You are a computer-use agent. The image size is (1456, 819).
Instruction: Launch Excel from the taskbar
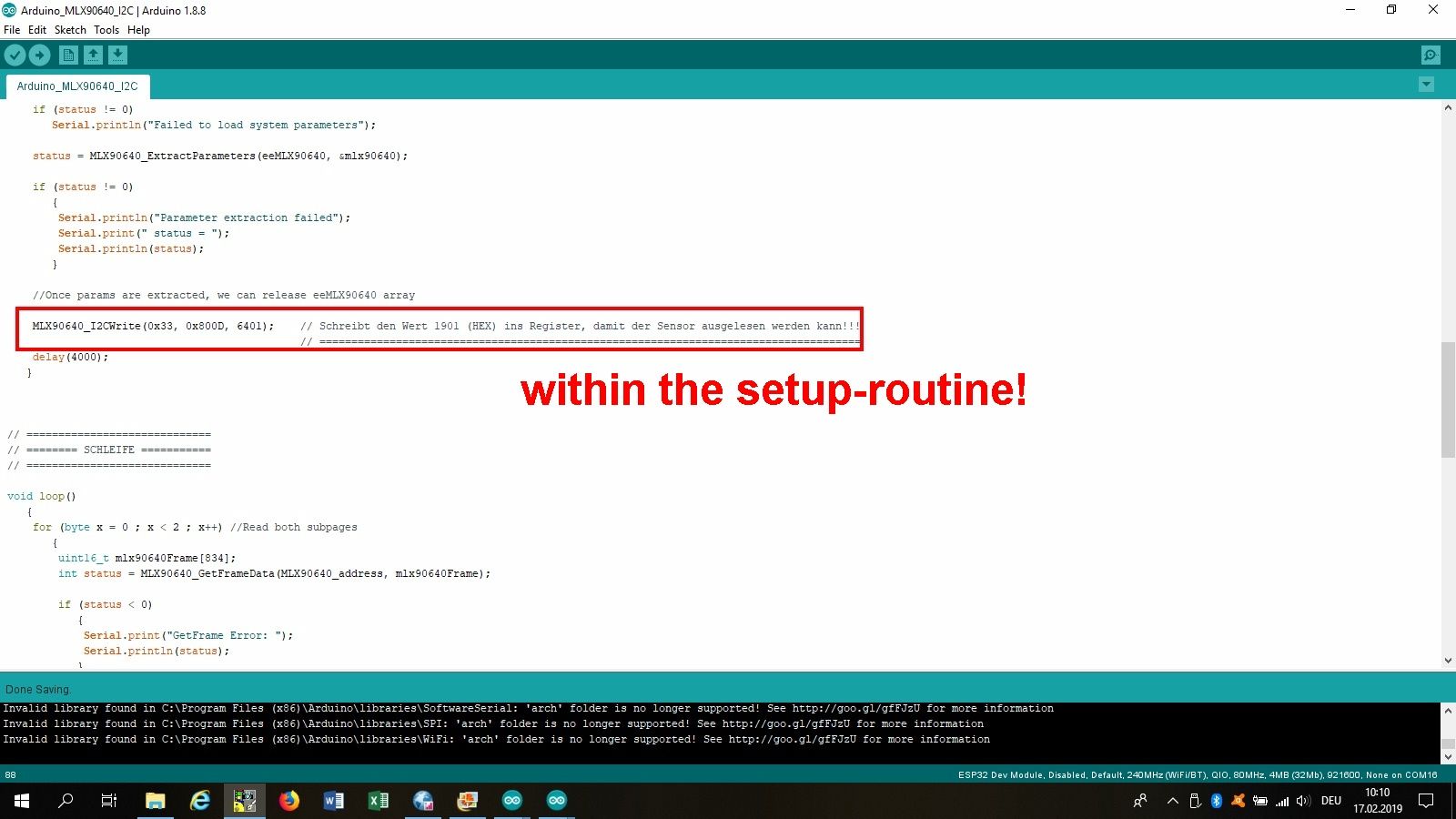click(x=379, y=801)
